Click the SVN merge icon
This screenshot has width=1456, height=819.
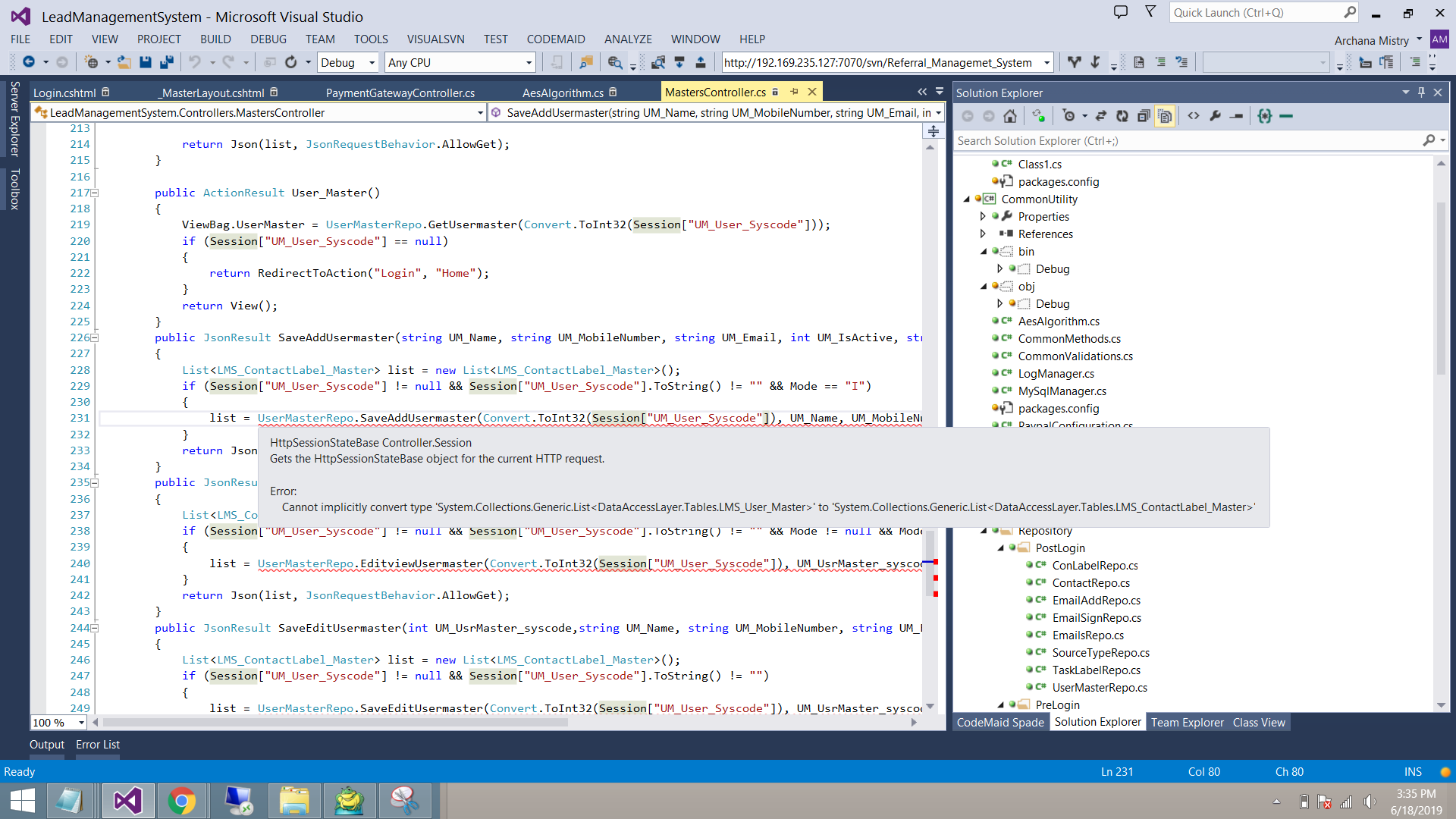(x=1095, y=62)
